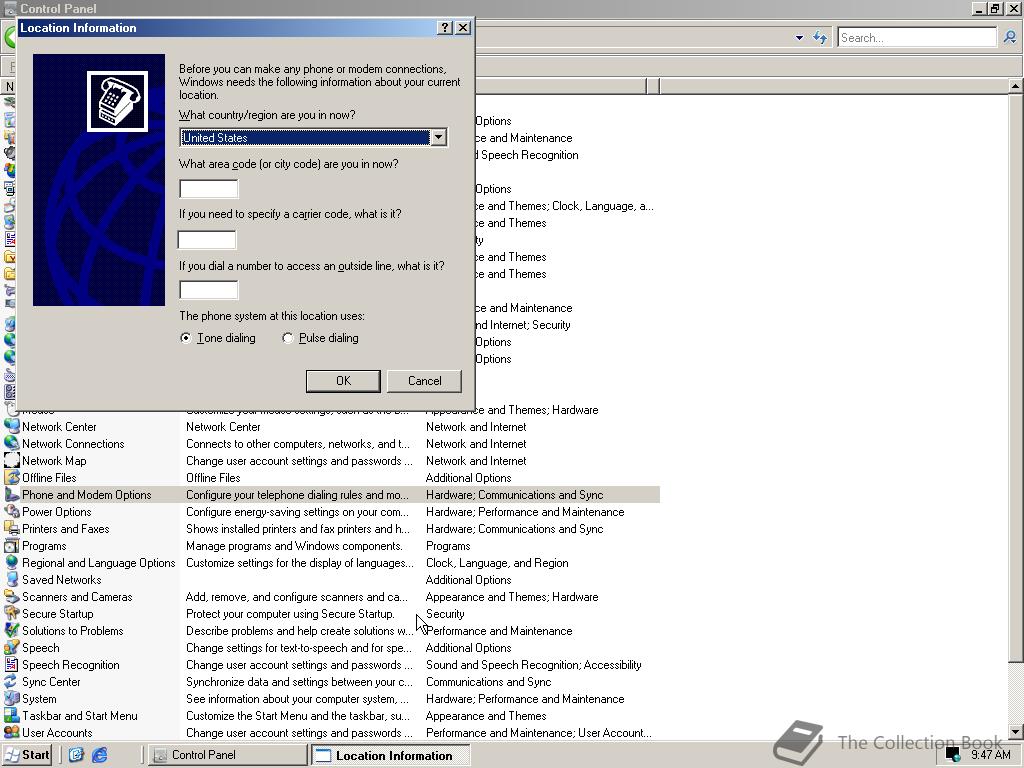Click 'Sound and Speech Recognition; Accessibility' category

point(534,664)
